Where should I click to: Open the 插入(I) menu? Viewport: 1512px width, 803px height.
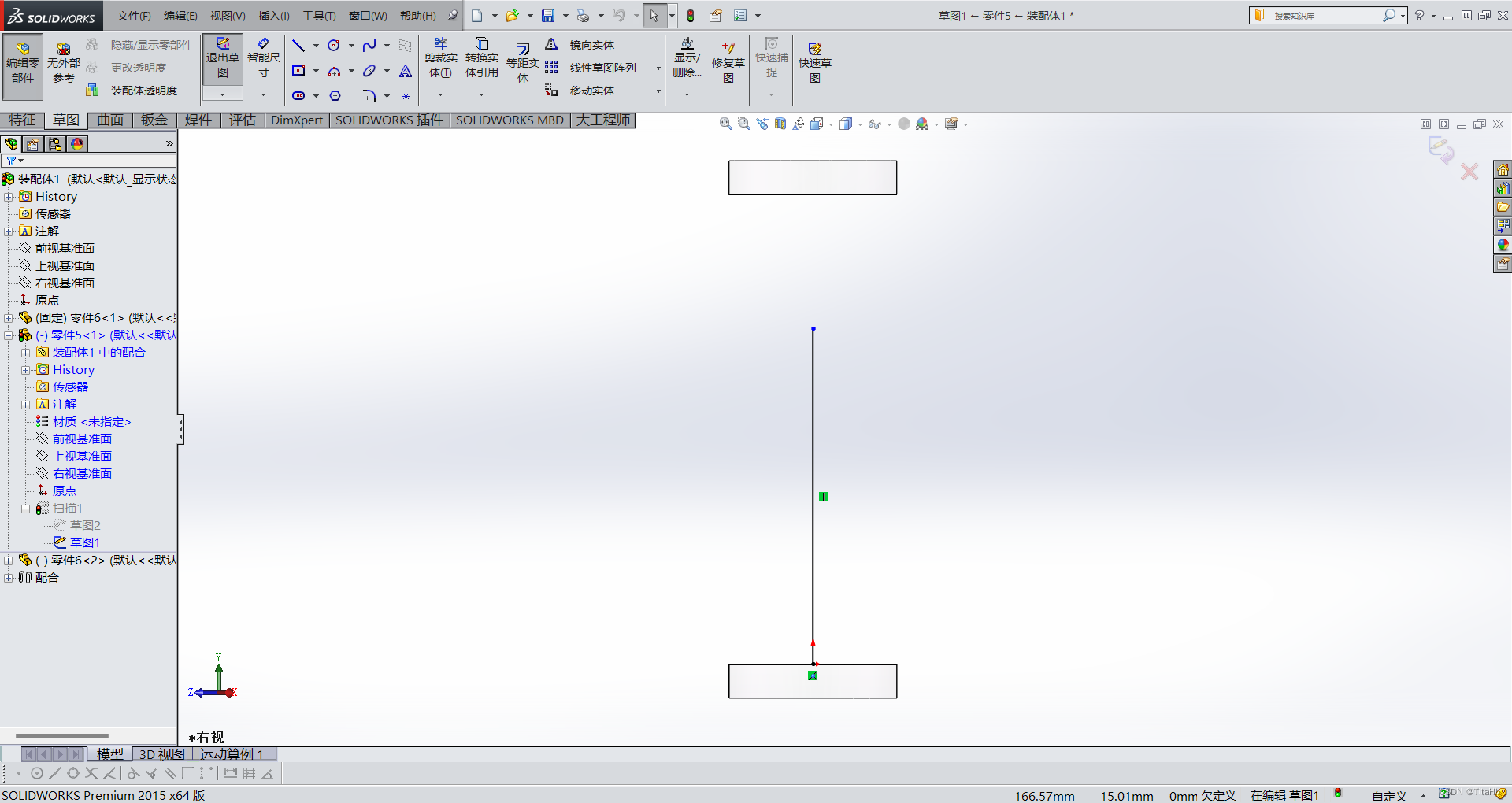(x=273, y=16)
